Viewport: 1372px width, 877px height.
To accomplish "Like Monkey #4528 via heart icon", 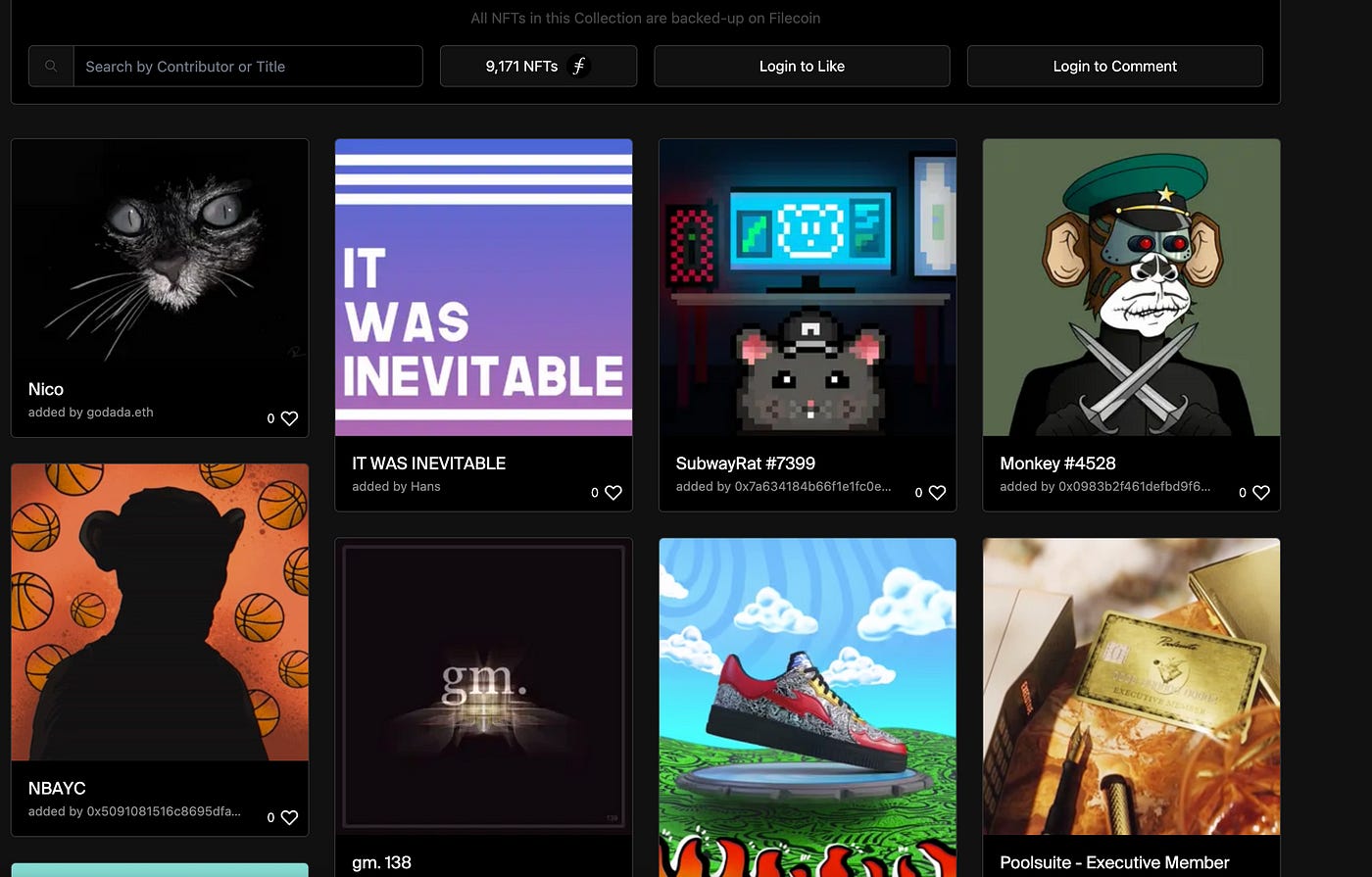I will [x=1261, y=493].
